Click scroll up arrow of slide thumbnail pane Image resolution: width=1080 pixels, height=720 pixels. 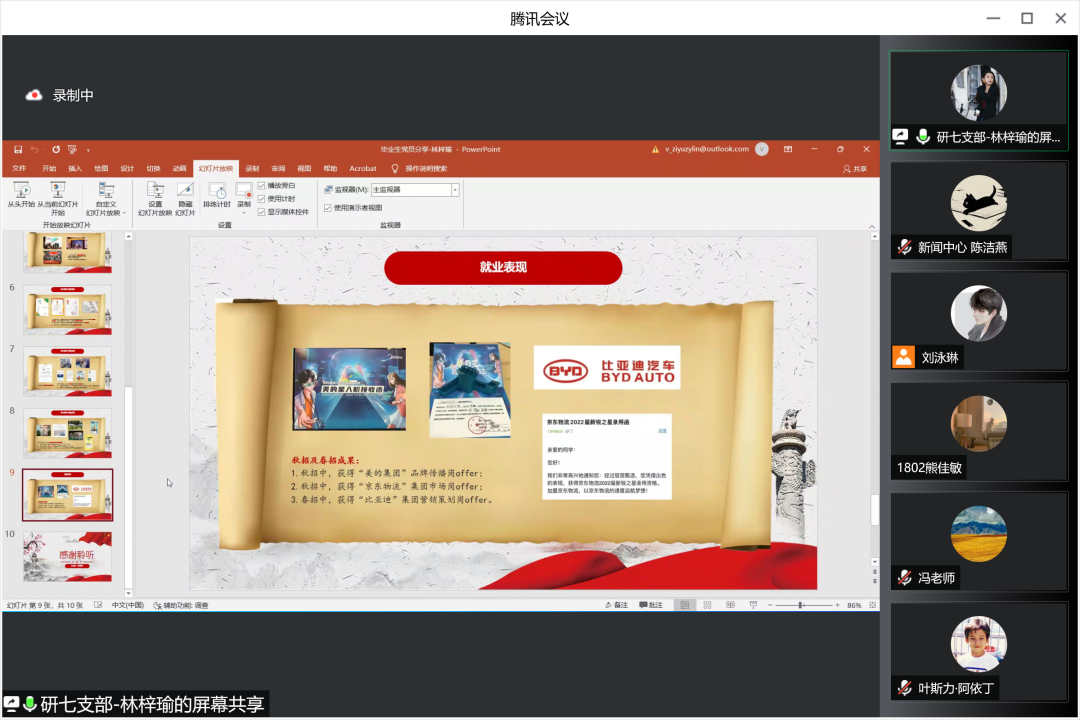coord(128,236)
